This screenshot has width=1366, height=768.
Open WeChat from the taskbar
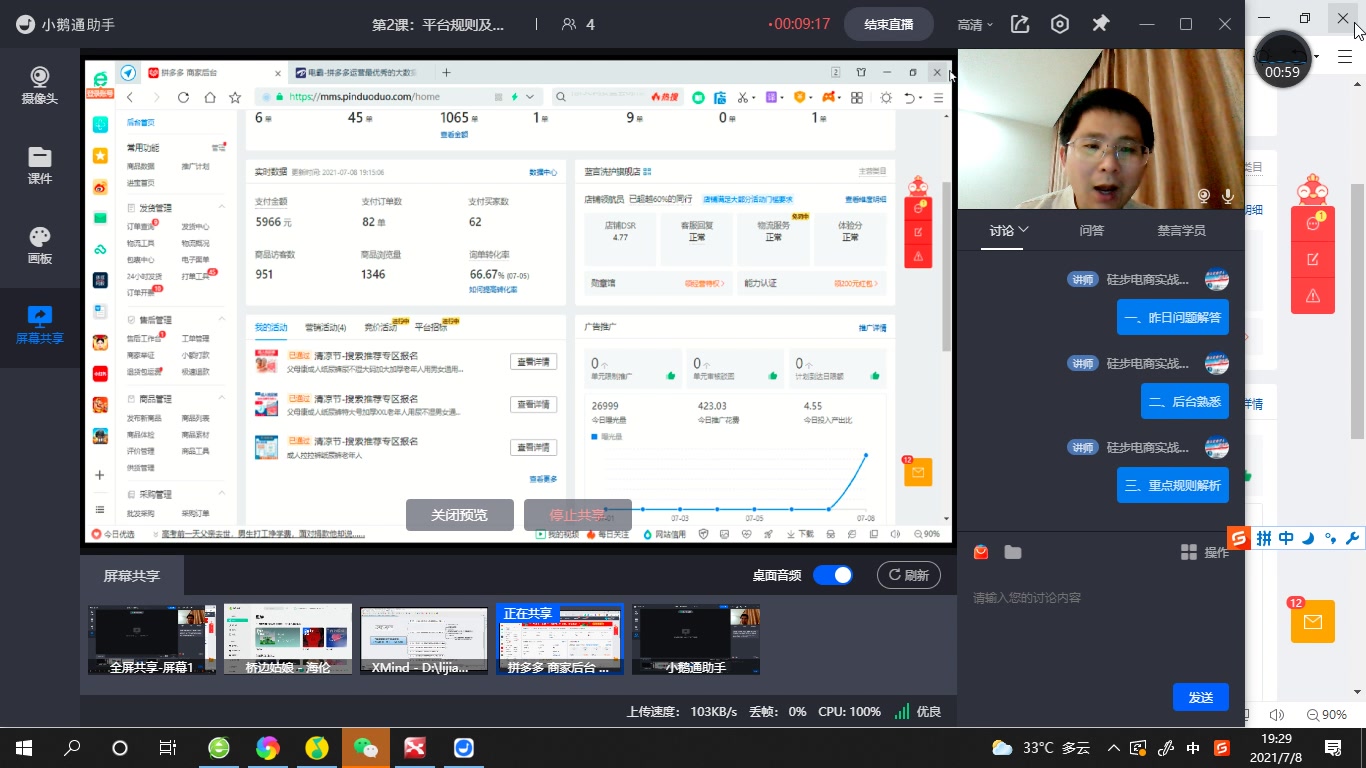[366, 748]
